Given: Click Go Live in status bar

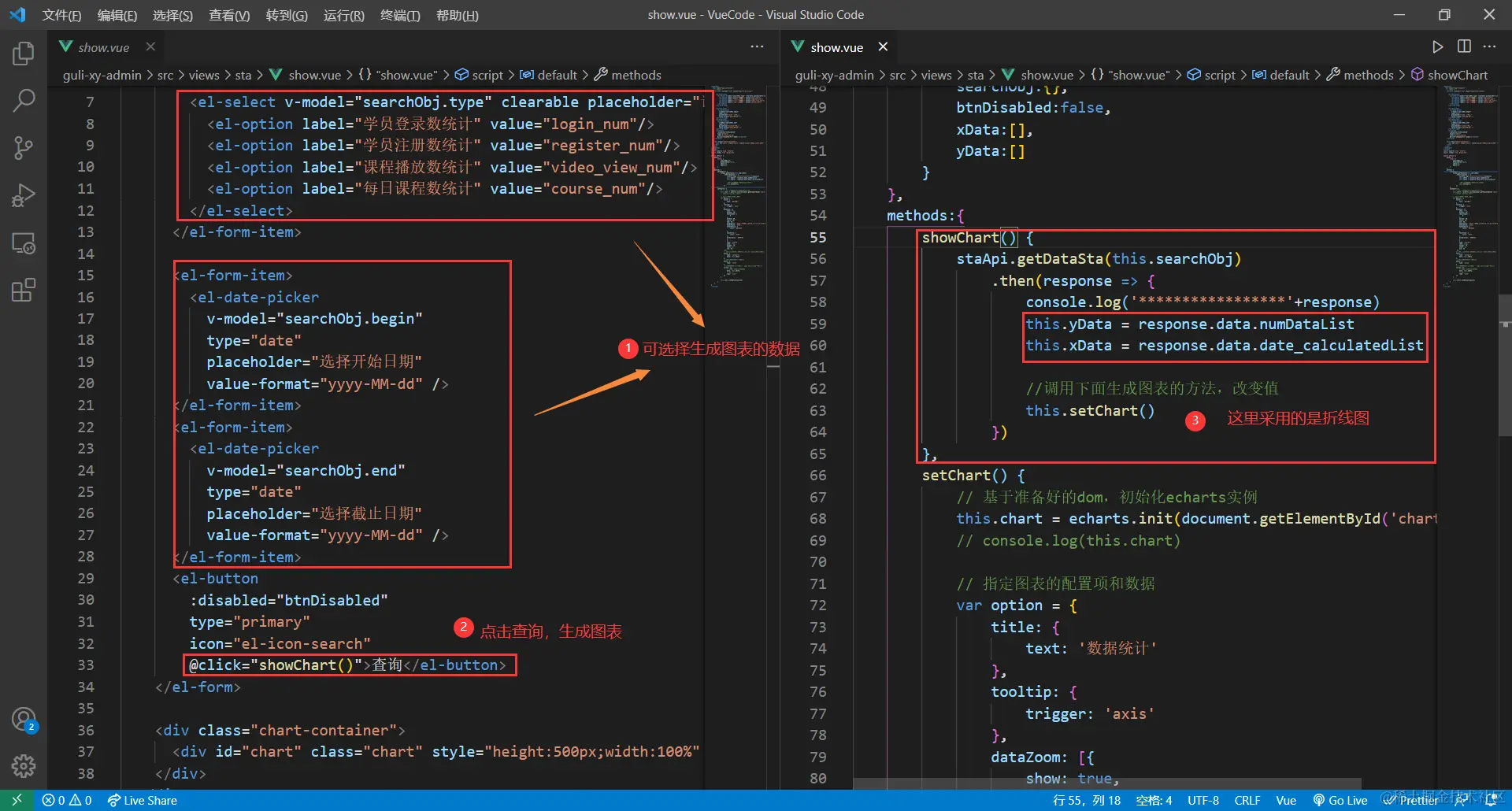Looking at the screenshot, I should (1340, 800).
